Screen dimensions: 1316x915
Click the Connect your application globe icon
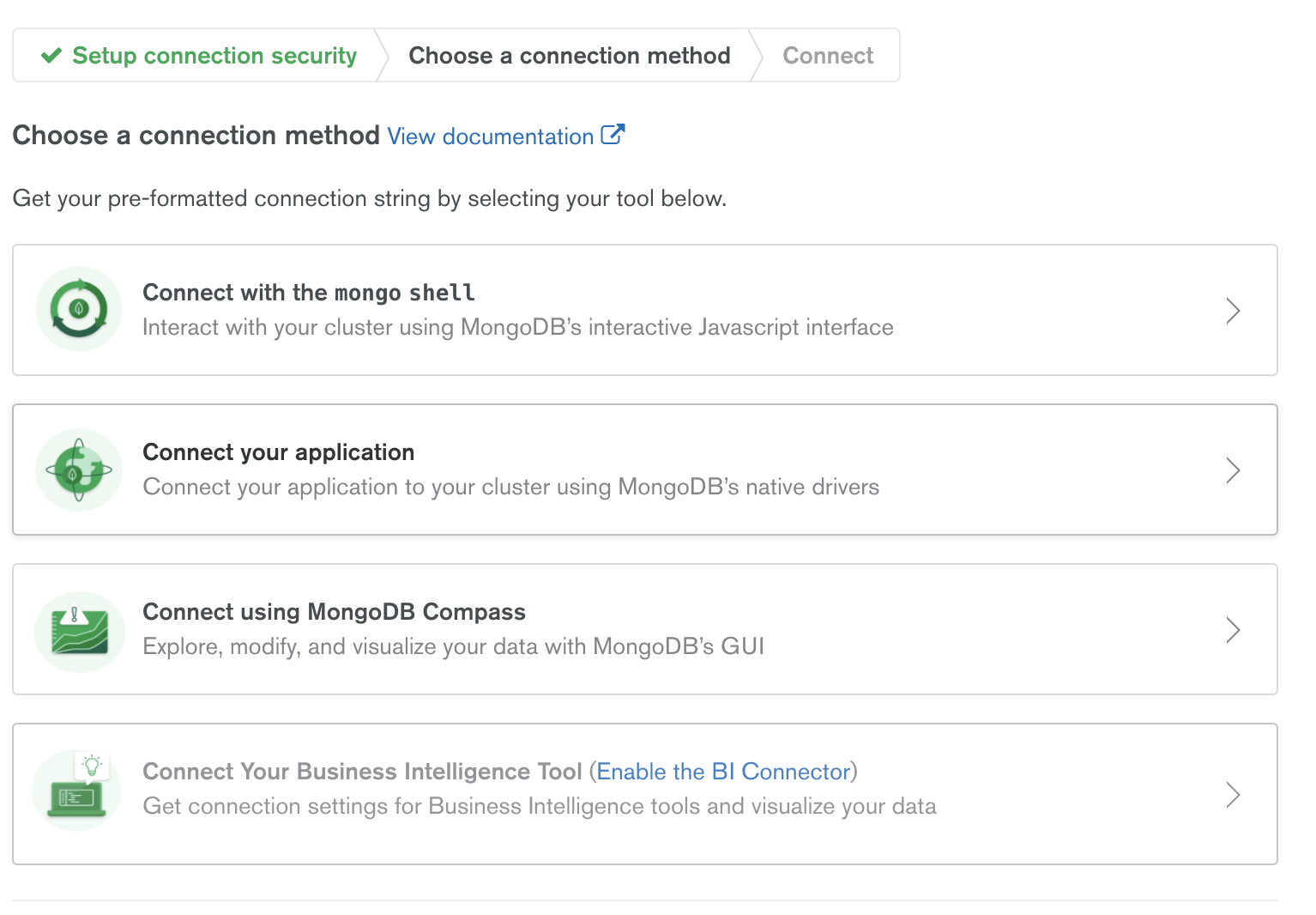(79, 470)
